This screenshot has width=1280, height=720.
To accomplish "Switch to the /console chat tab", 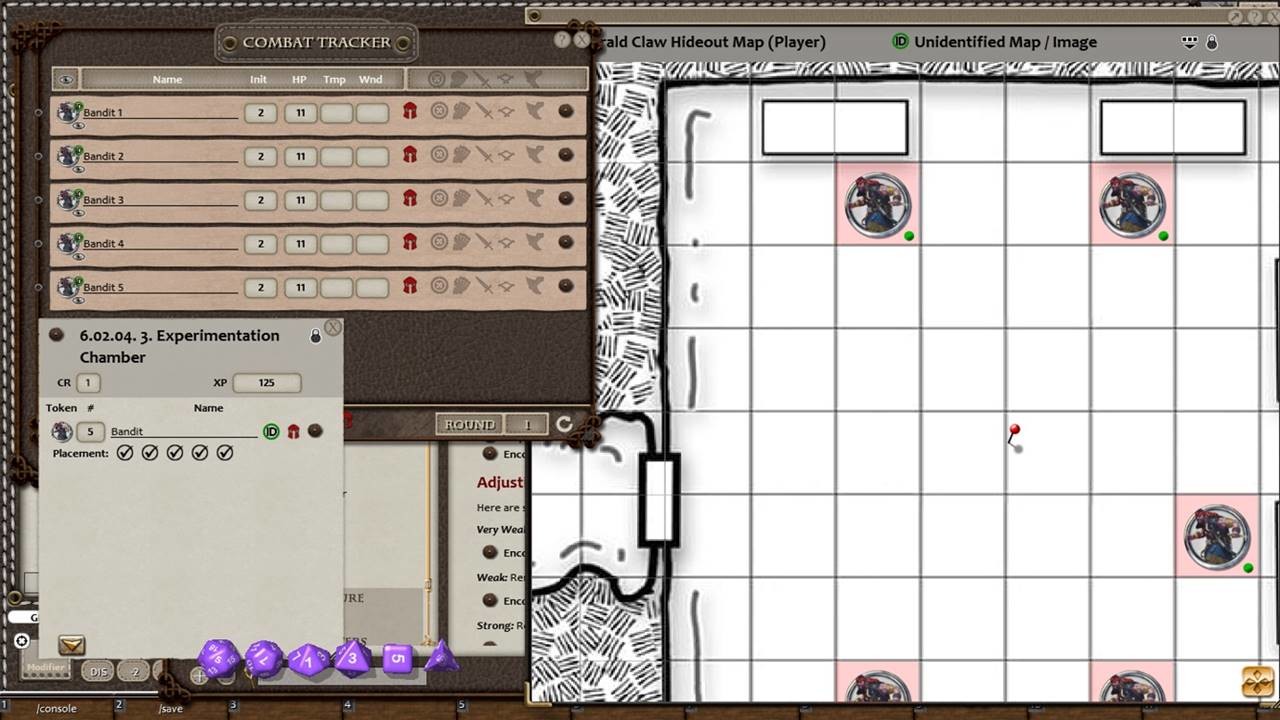I will pos(57,708).
